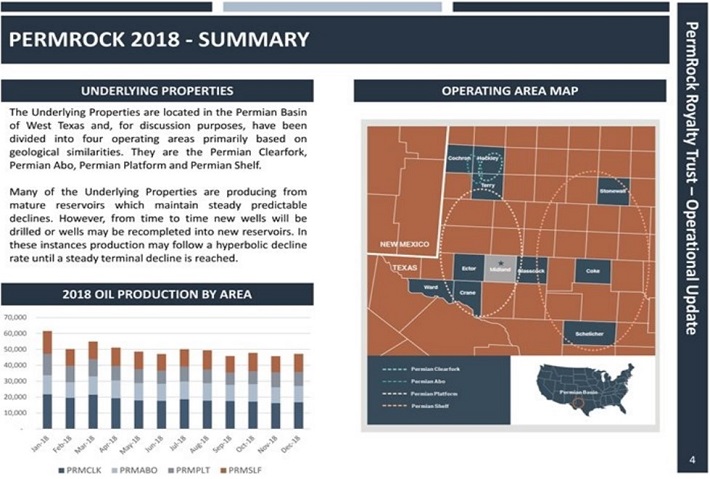Click the gray Midland county with star
The image size is (710, 479).
coord(500,269)
